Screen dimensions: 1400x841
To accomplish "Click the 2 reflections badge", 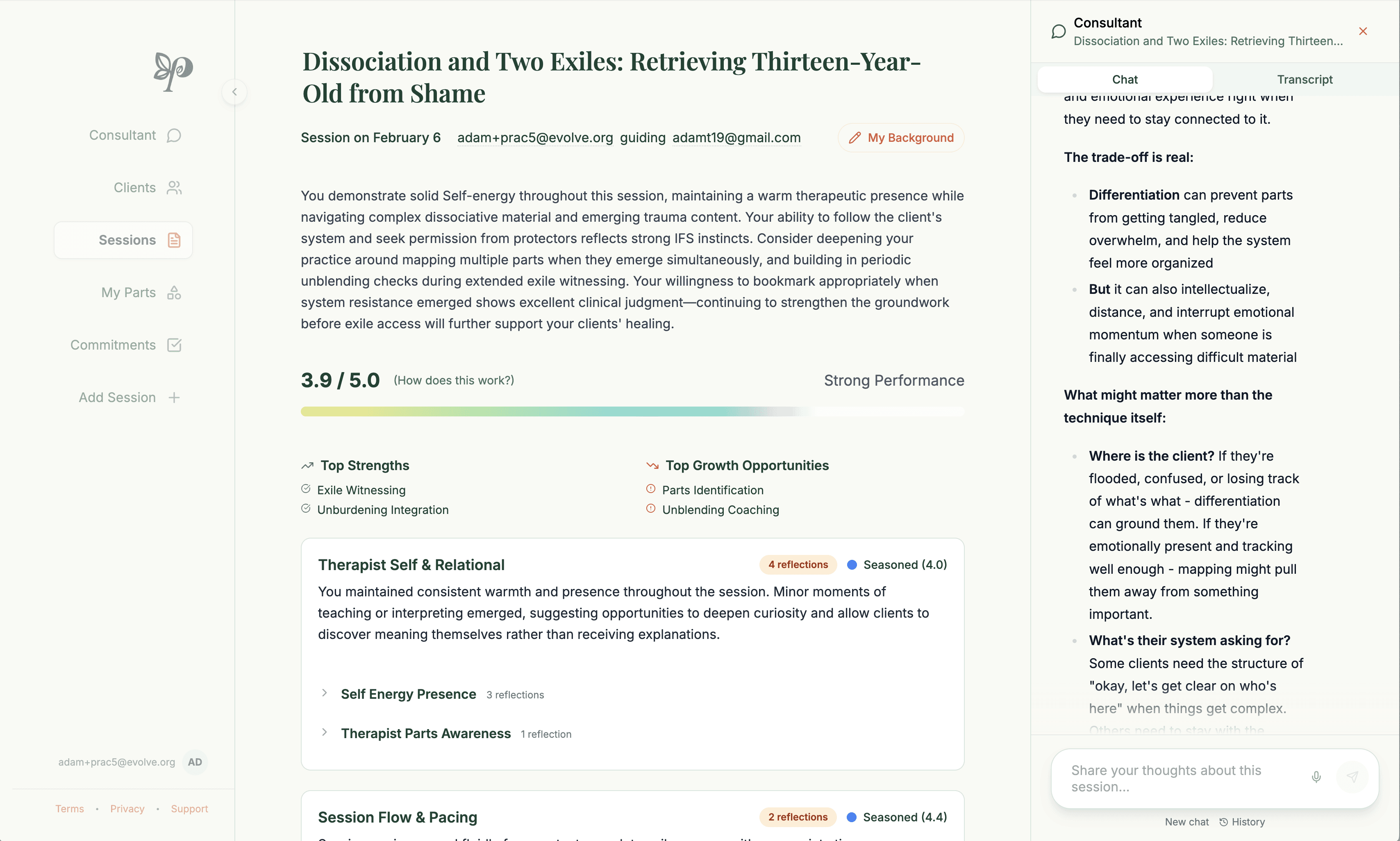I will tap(798, 817).
